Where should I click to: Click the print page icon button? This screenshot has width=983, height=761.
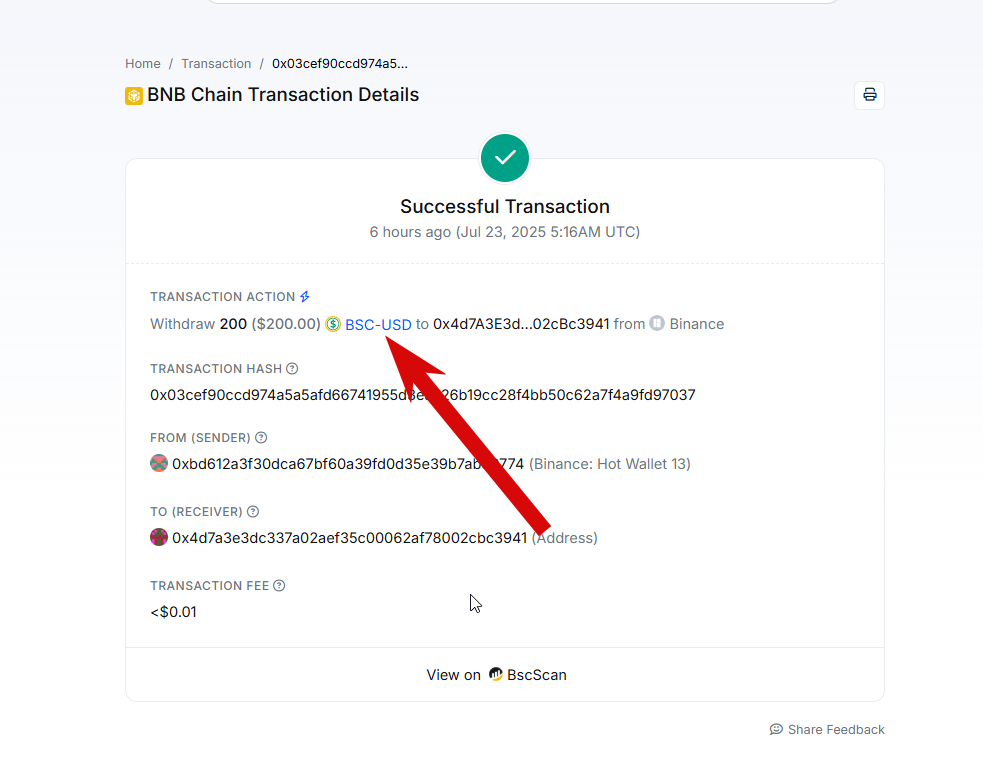(x=869, y=95)
